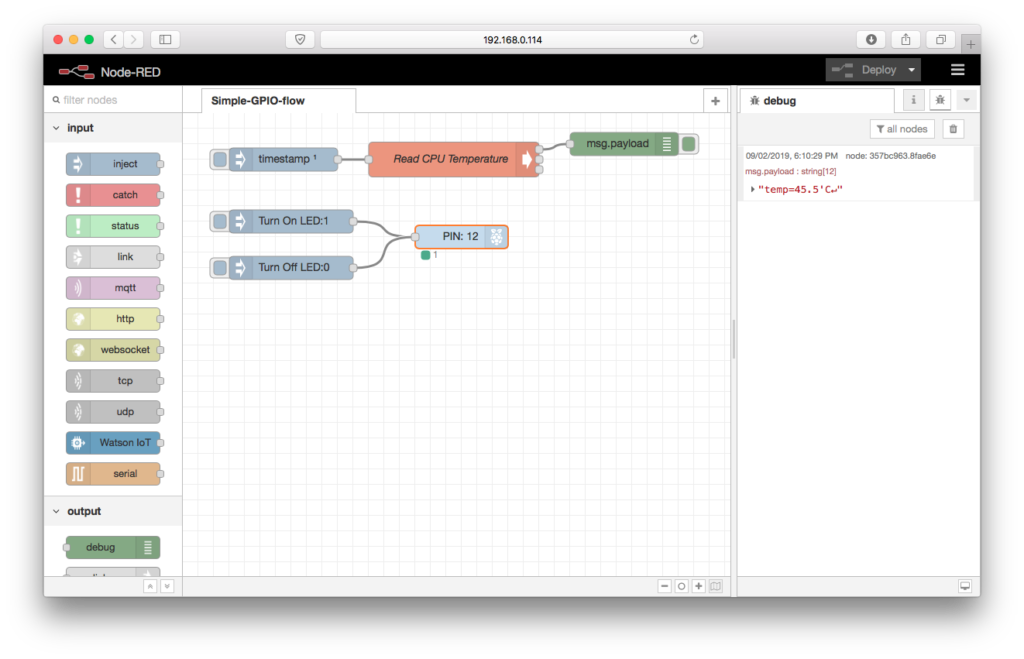This screenshot has width=1024, height=659.
Task: Select the inject node in the palette
Action: 113,164
